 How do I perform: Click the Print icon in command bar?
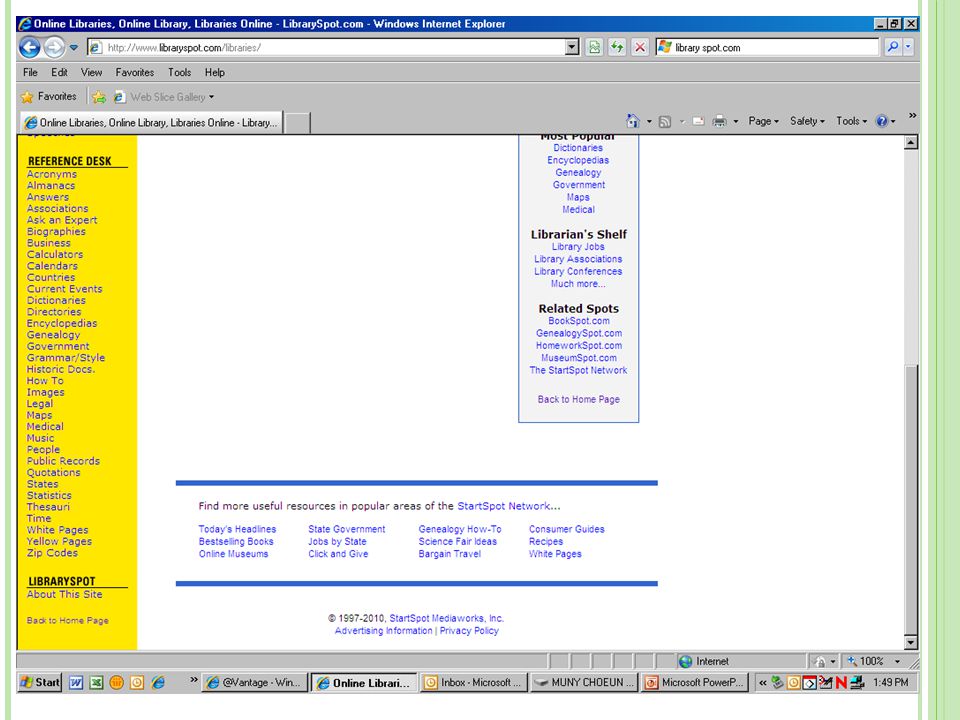pyautogui.click(x=719, y=121)
